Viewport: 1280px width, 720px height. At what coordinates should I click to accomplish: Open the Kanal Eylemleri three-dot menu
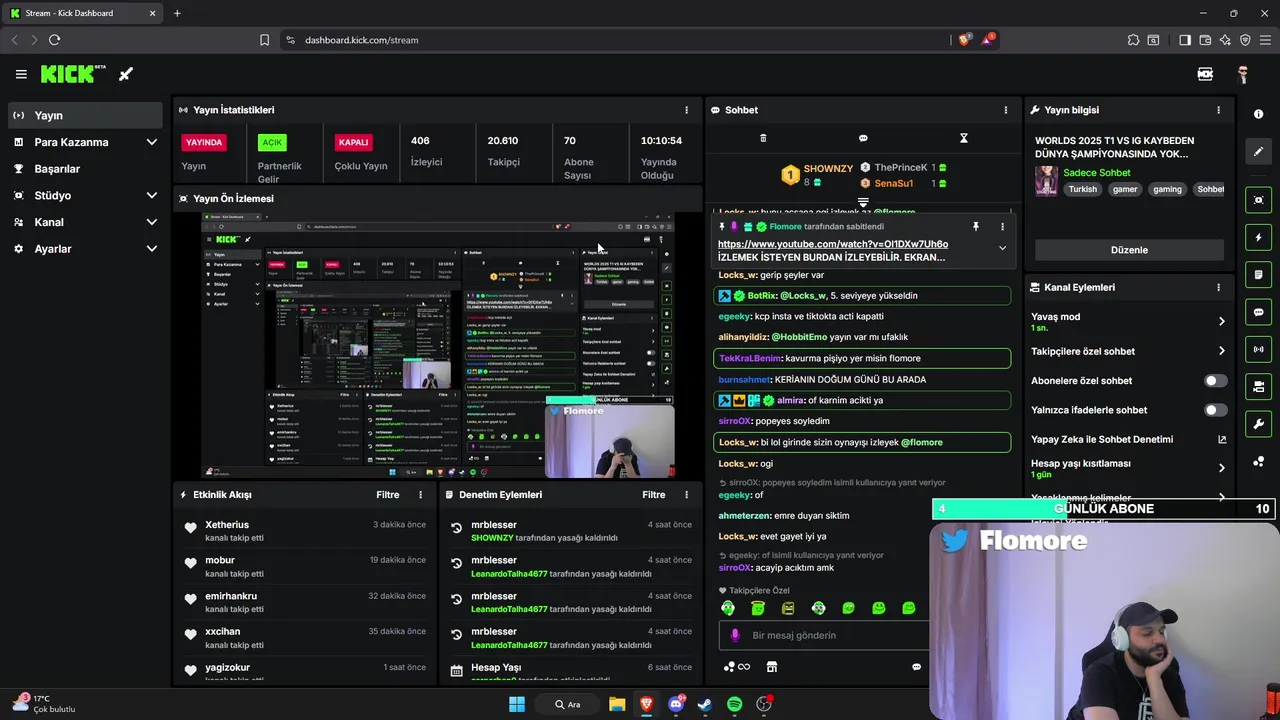click(1218, 287)
